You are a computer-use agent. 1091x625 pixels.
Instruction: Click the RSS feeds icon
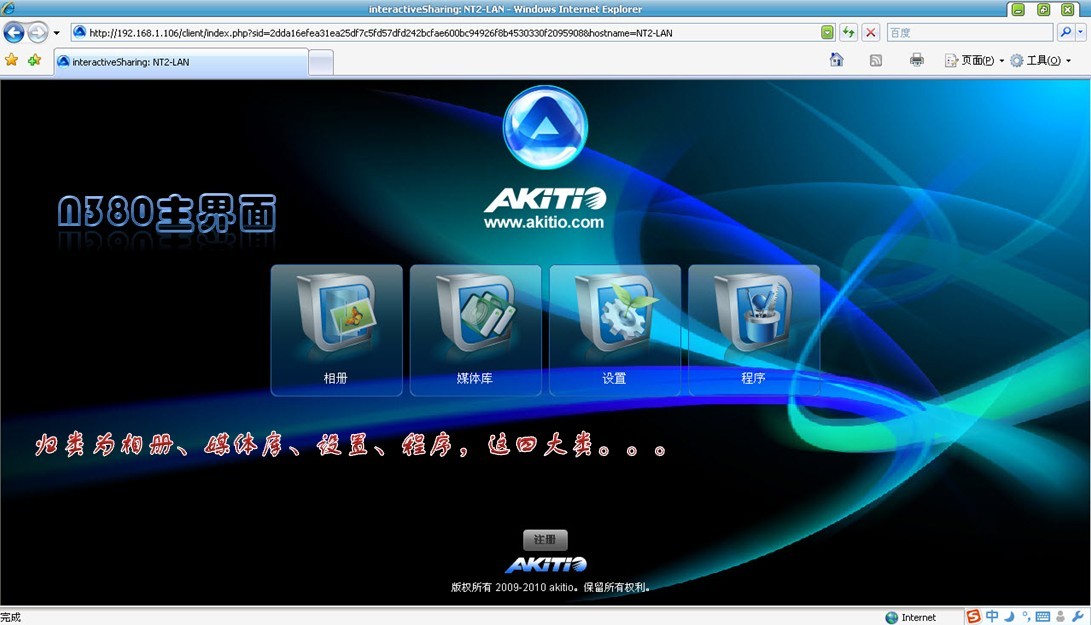pyautogui.click(x=876, y=61)
